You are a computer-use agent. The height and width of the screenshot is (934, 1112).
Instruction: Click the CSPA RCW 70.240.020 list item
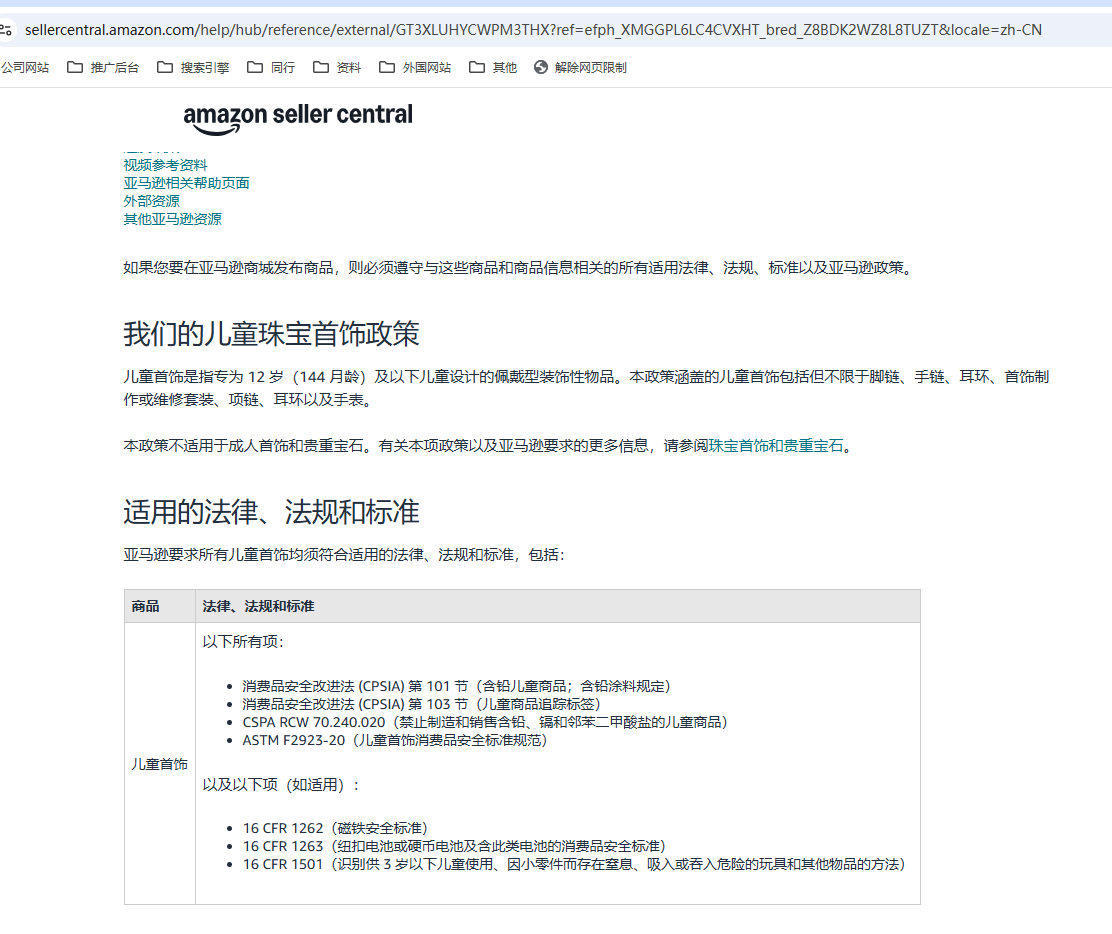(485, 722)
